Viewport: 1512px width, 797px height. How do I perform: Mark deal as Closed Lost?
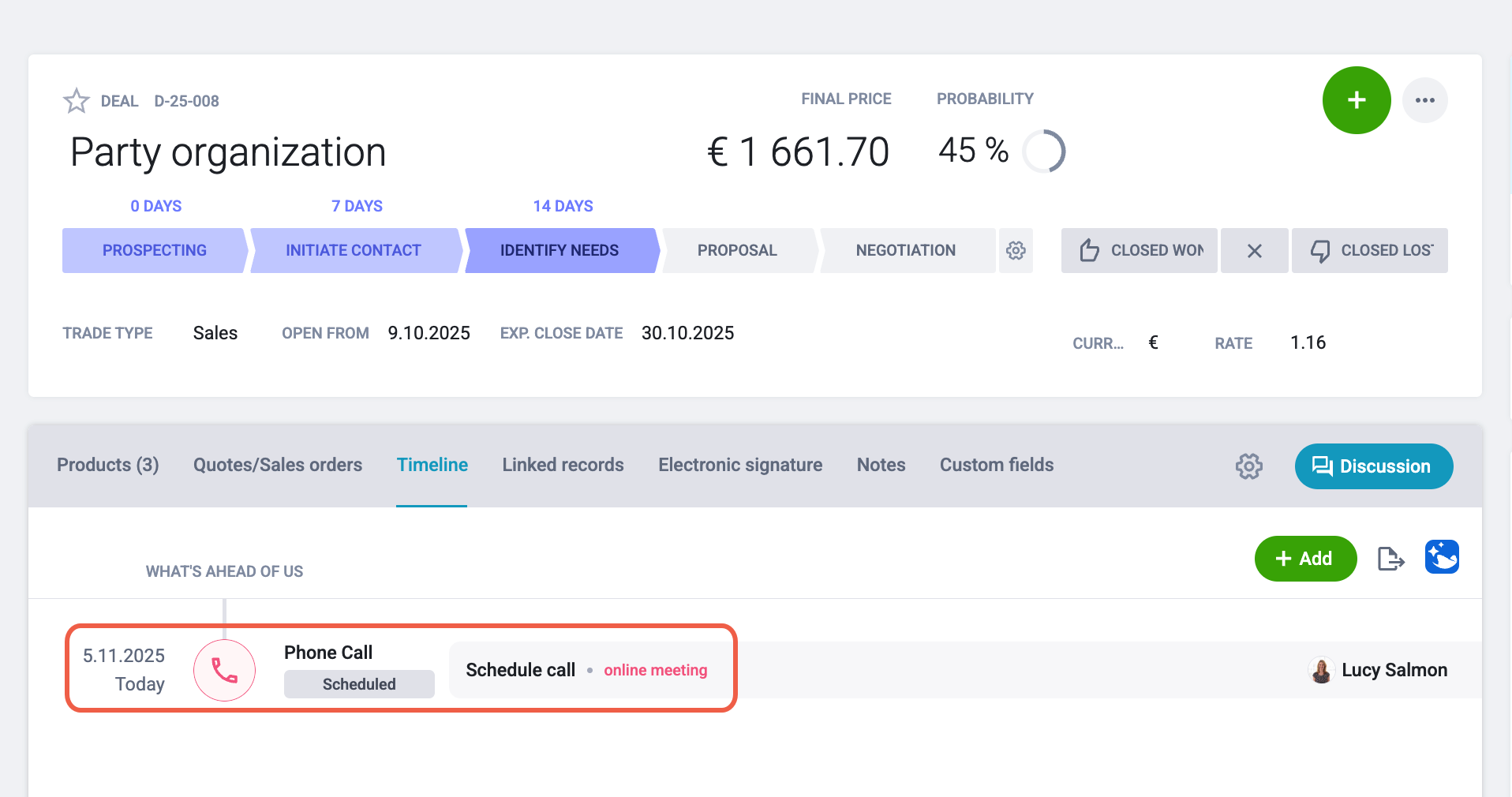coord(1370,251)
